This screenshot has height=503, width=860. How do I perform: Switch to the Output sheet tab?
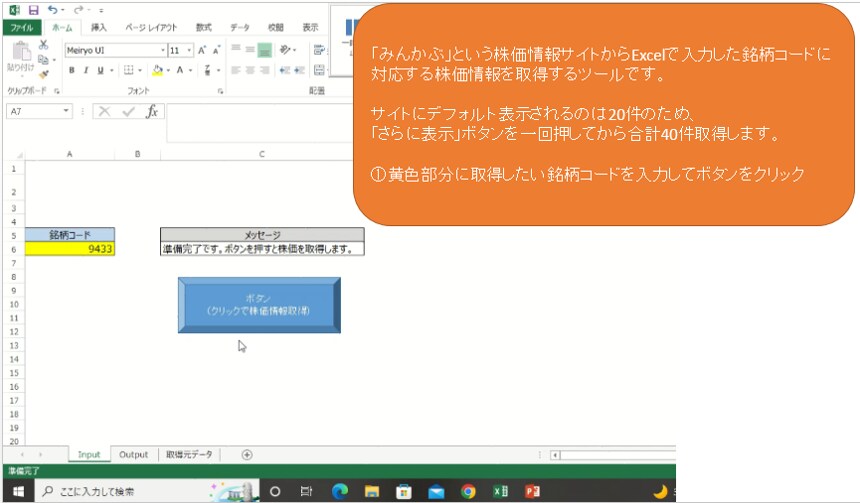[x=133, y=455]
